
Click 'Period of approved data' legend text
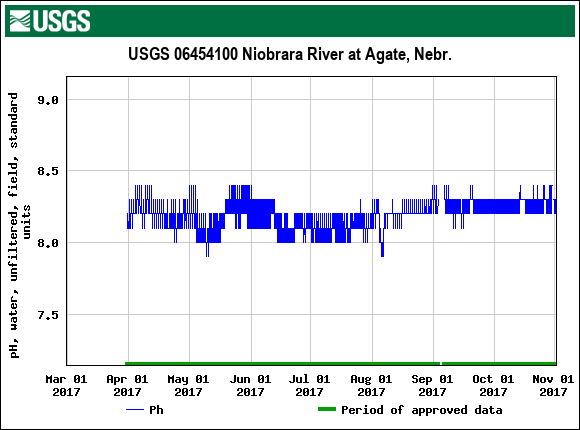(x=422, y=410)
